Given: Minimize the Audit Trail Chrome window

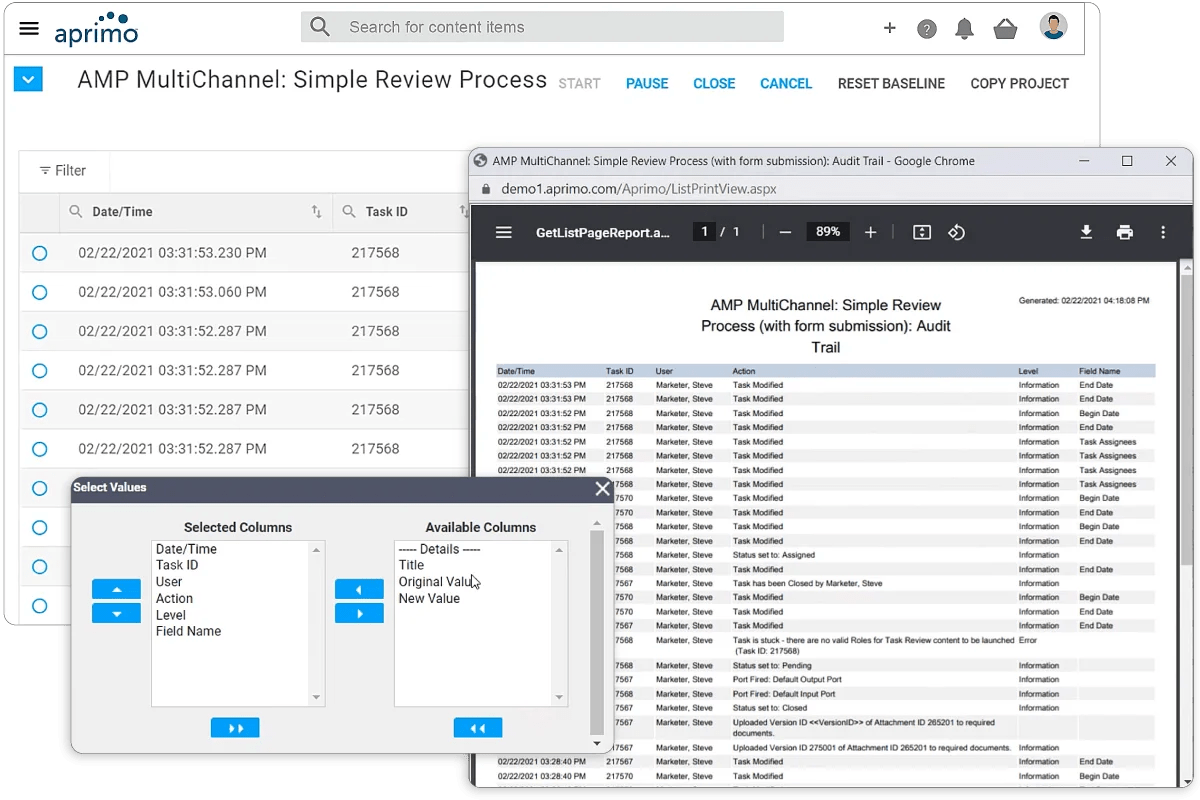Looking at the screenshot, I should 1083,161.
